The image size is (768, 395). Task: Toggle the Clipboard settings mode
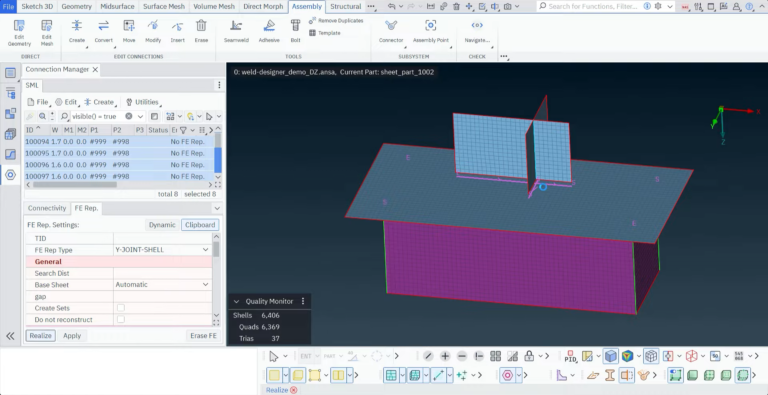pos(200,224)
